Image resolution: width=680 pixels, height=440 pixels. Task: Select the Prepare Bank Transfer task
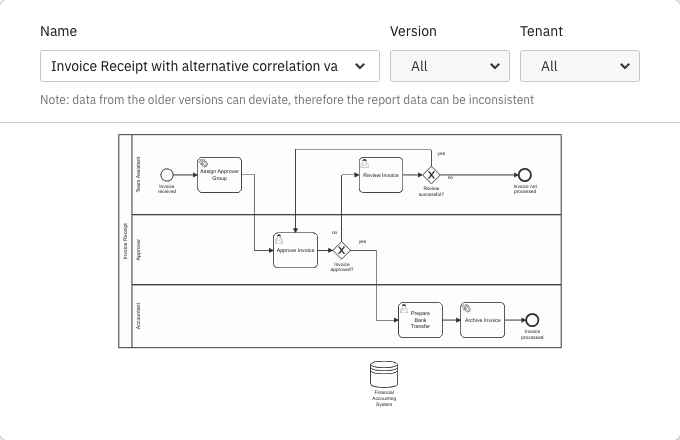420,320
